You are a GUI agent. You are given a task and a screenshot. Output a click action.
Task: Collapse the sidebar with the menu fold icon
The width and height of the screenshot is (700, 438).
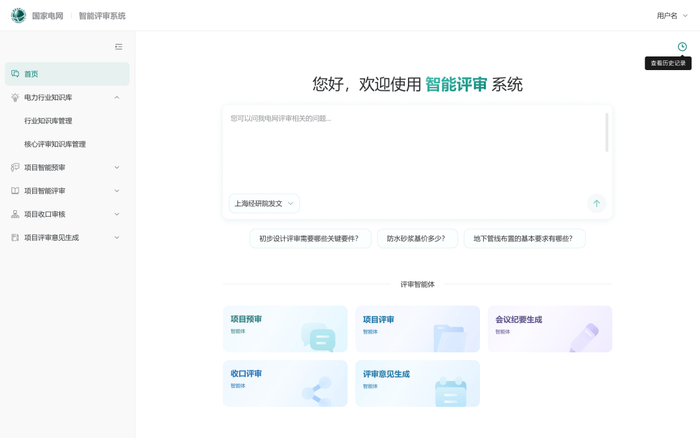tap(118, 47)
